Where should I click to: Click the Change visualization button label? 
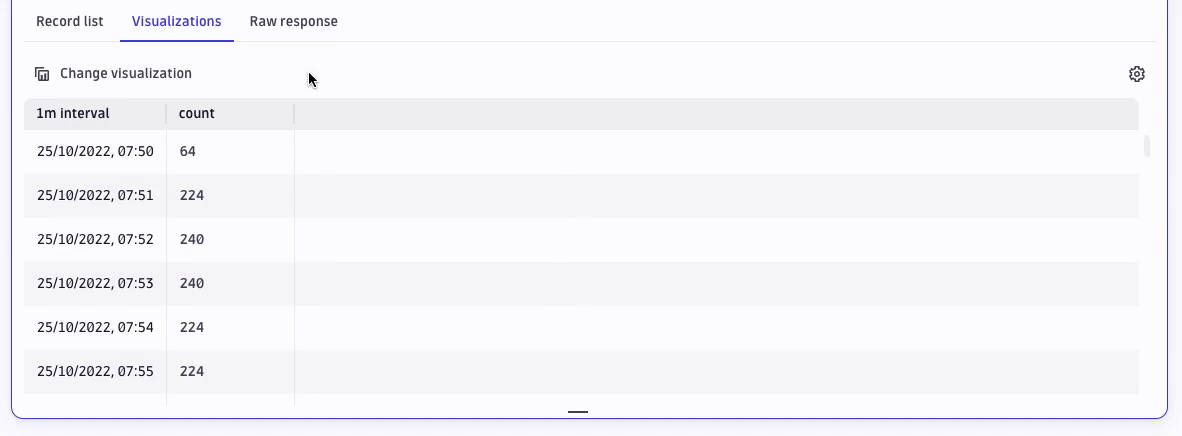[126, 73]
